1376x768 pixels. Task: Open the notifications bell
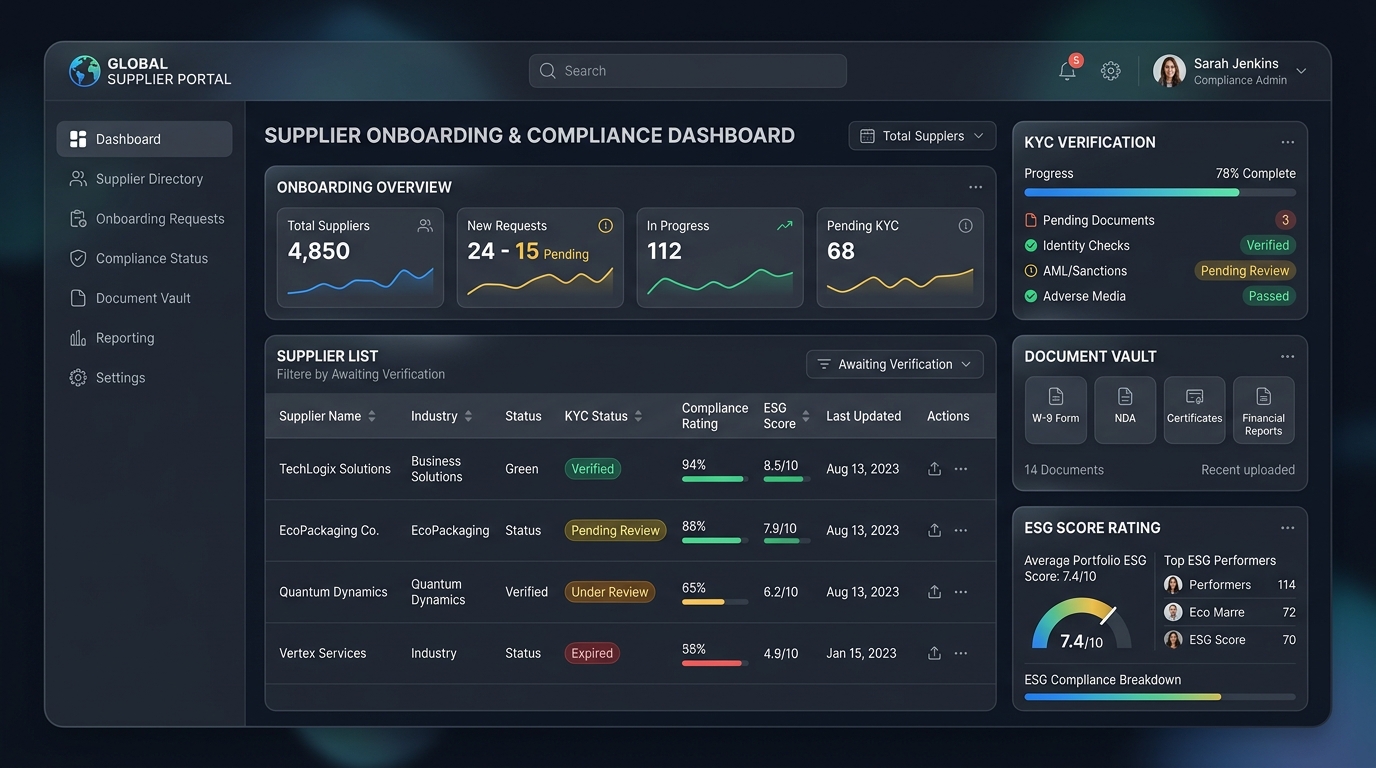(1068, 71)
